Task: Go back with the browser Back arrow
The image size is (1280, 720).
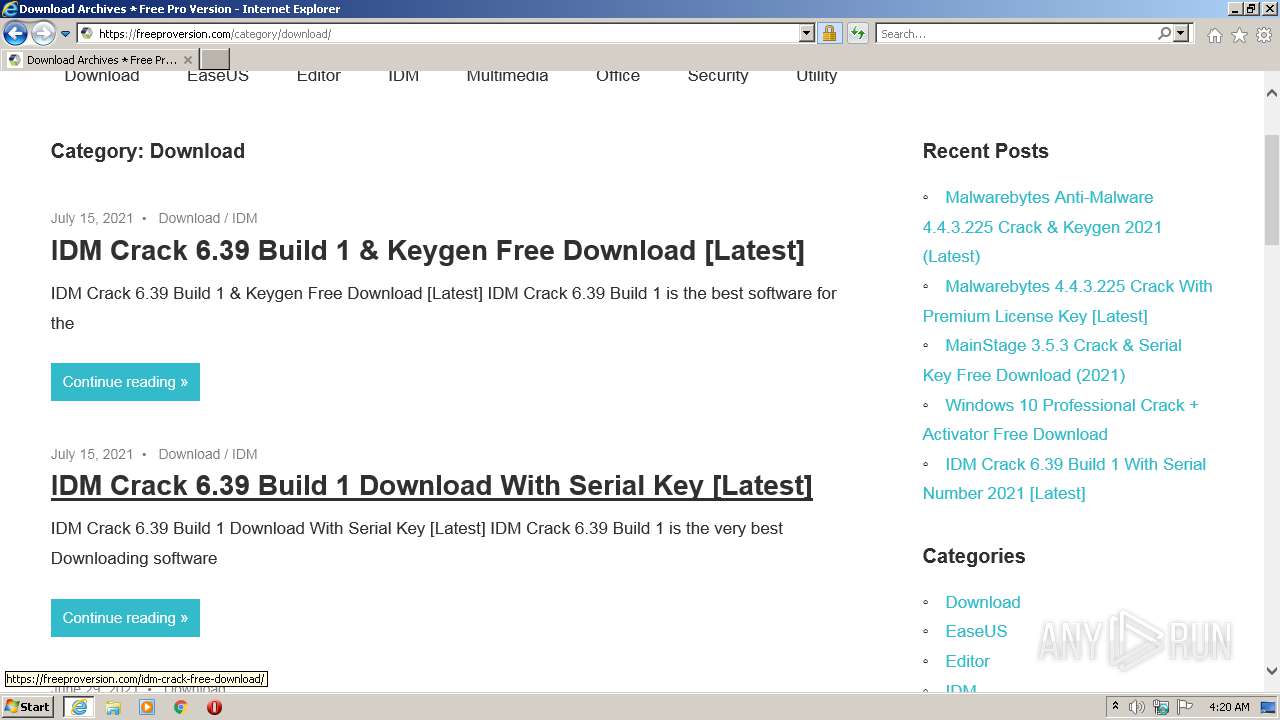Action: tap(15, 34)
